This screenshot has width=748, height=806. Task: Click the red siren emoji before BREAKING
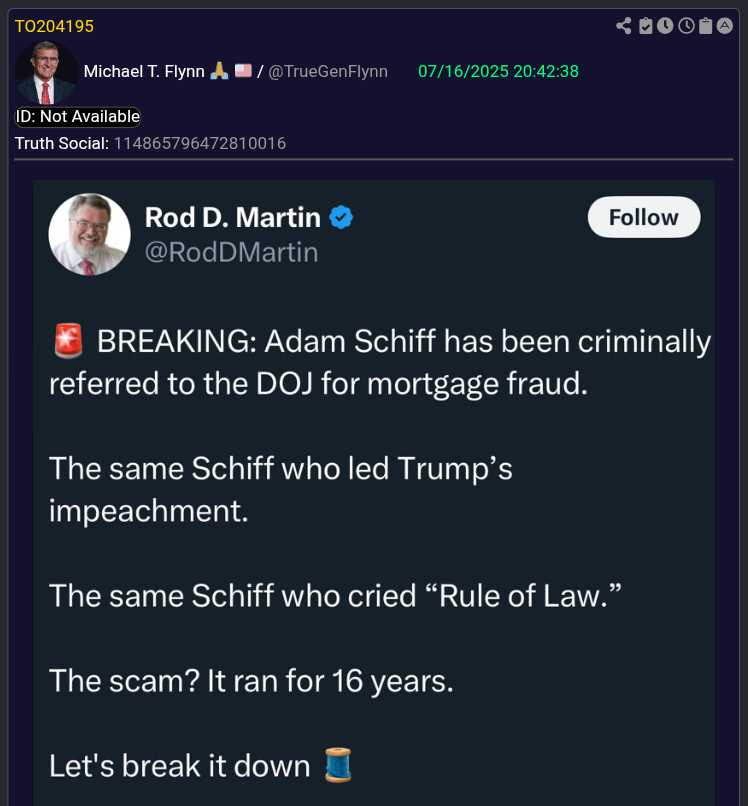[x=67, y=342]
